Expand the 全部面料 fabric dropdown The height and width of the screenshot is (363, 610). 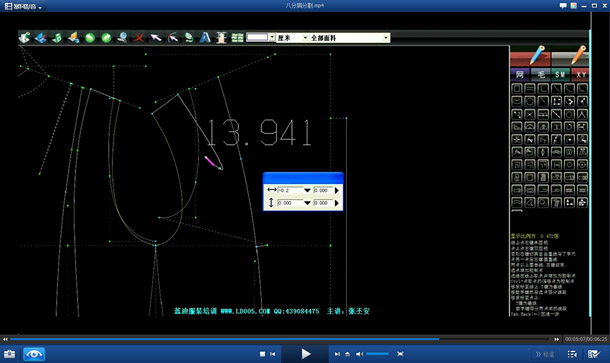point(349,38)
